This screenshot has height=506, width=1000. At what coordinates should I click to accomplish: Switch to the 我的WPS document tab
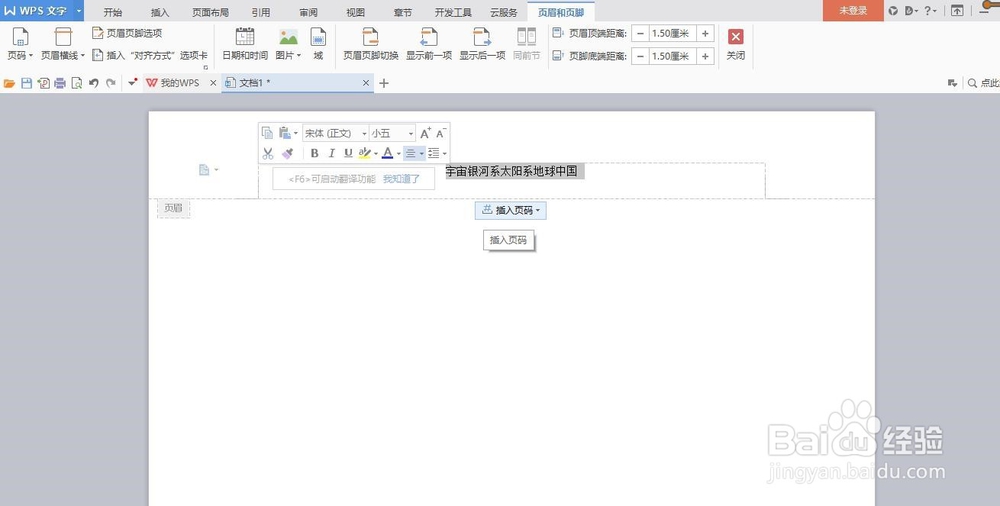[x=173, y=83]
